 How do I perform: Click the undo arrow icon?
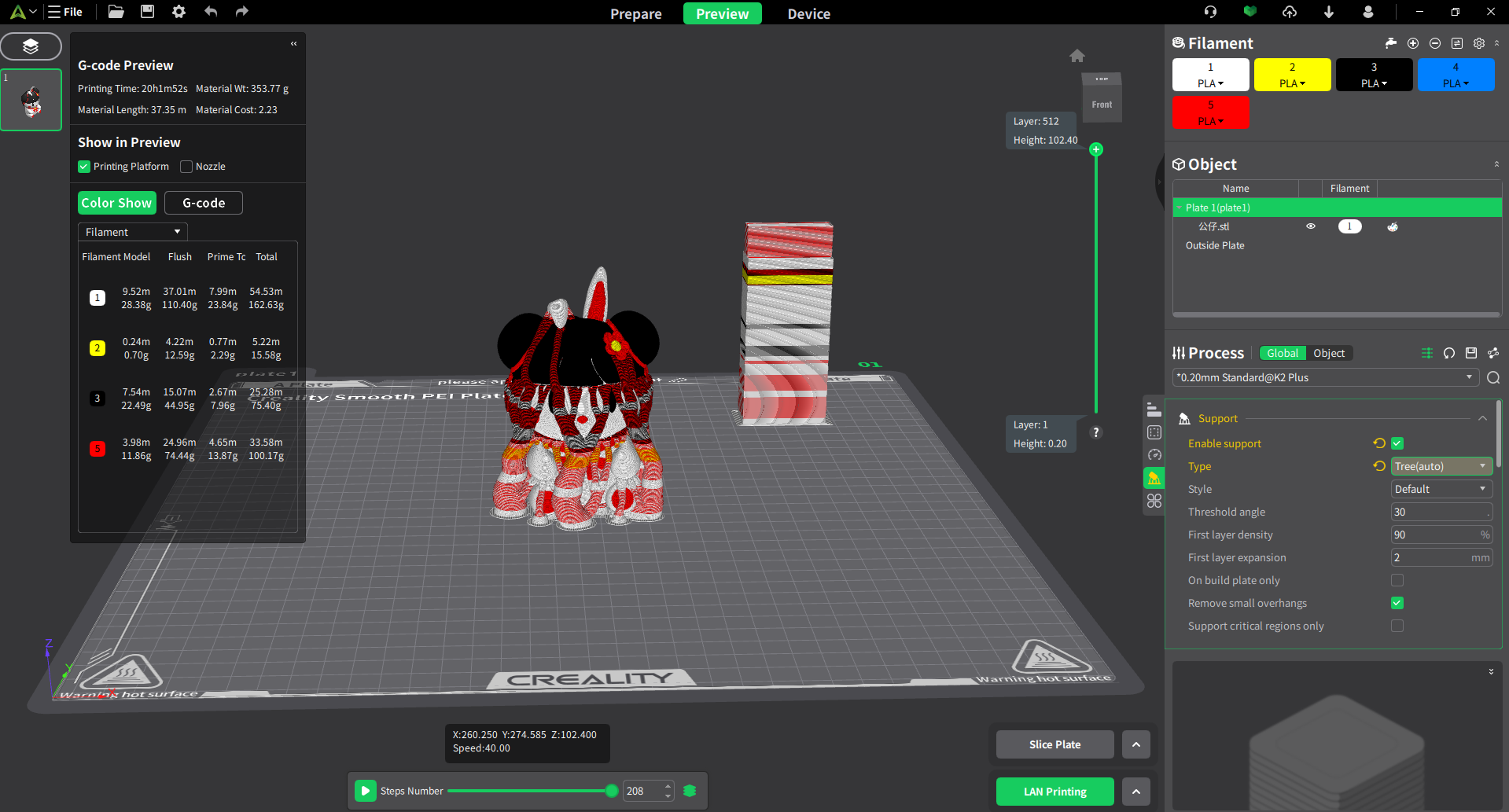click(211, 12)
